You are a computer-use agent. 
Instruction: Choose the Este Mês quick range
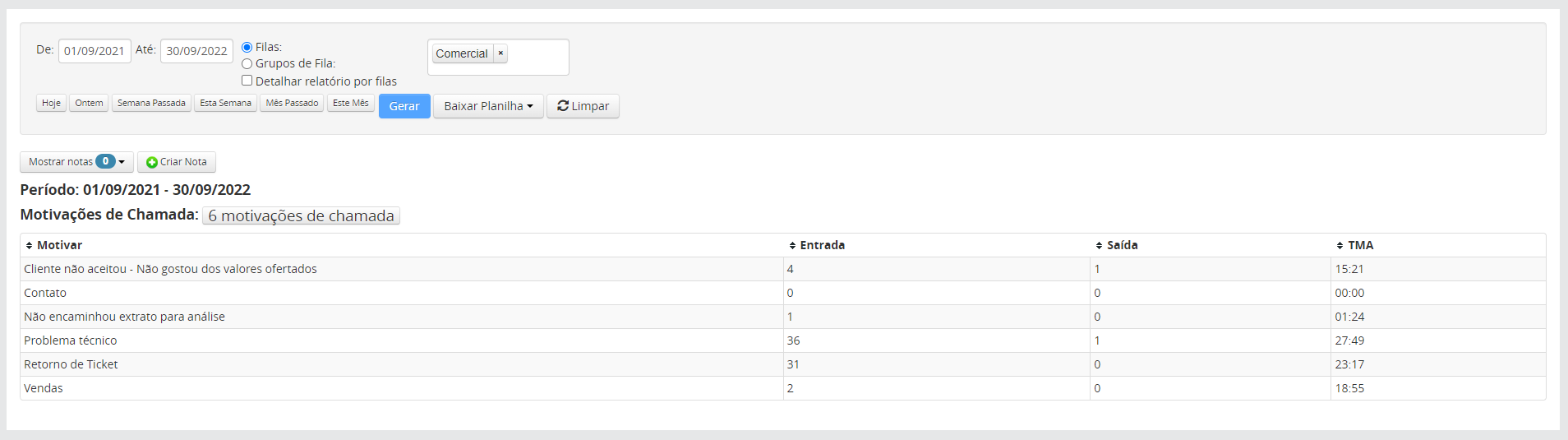coord(351,103)
